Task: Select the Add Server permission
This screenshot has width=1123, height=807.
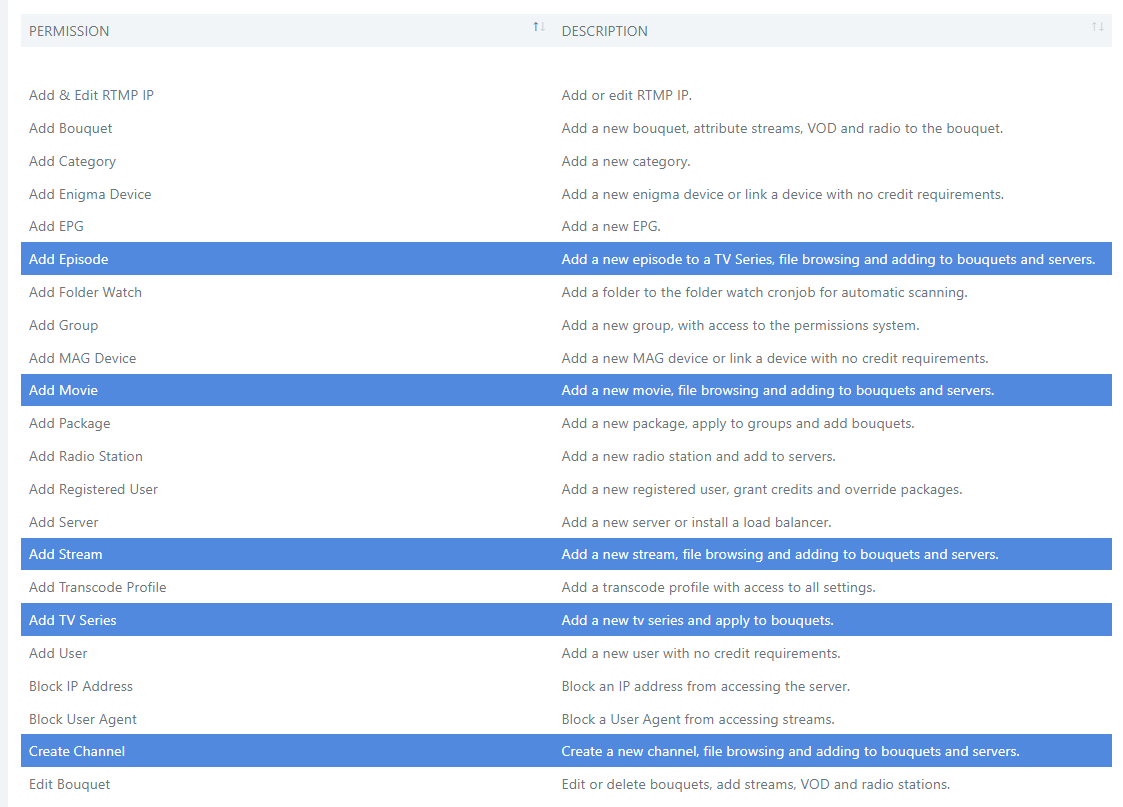Action: click(x=567, y=522)
